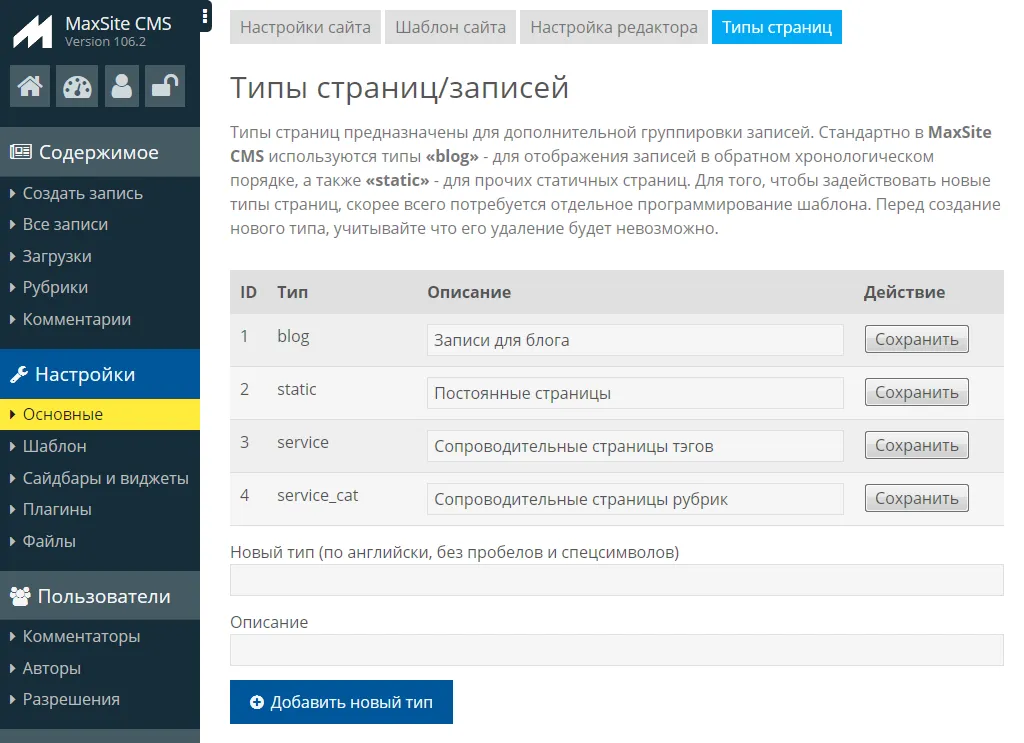The height and width of the screenshot is (743, 1024).
Task: Navigate to Сайдбары и виджеты
Action: (x=105, y=478)
